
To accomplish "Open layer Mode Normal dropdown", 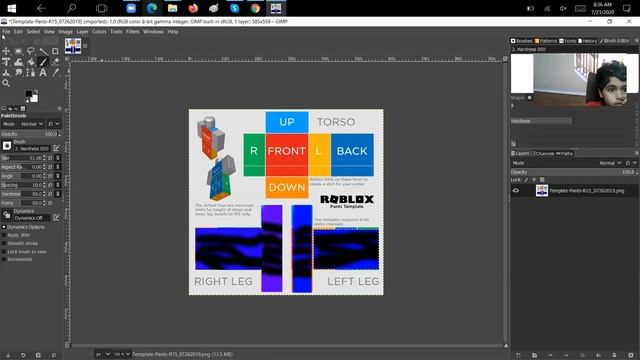I will click(610, 163).
